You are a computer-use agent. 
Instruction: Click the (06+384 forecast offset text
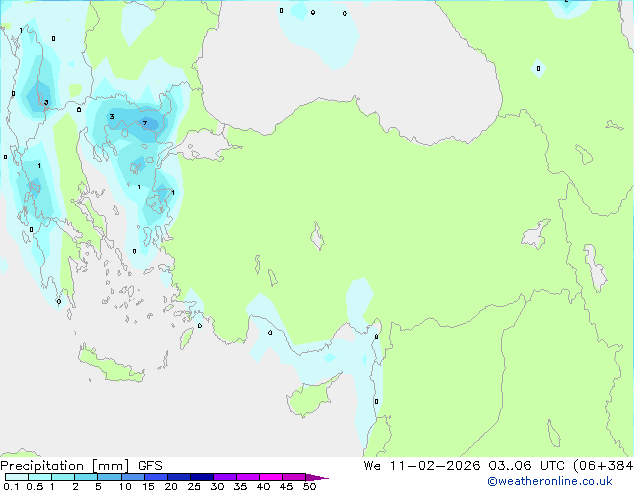tap(603, 465)
